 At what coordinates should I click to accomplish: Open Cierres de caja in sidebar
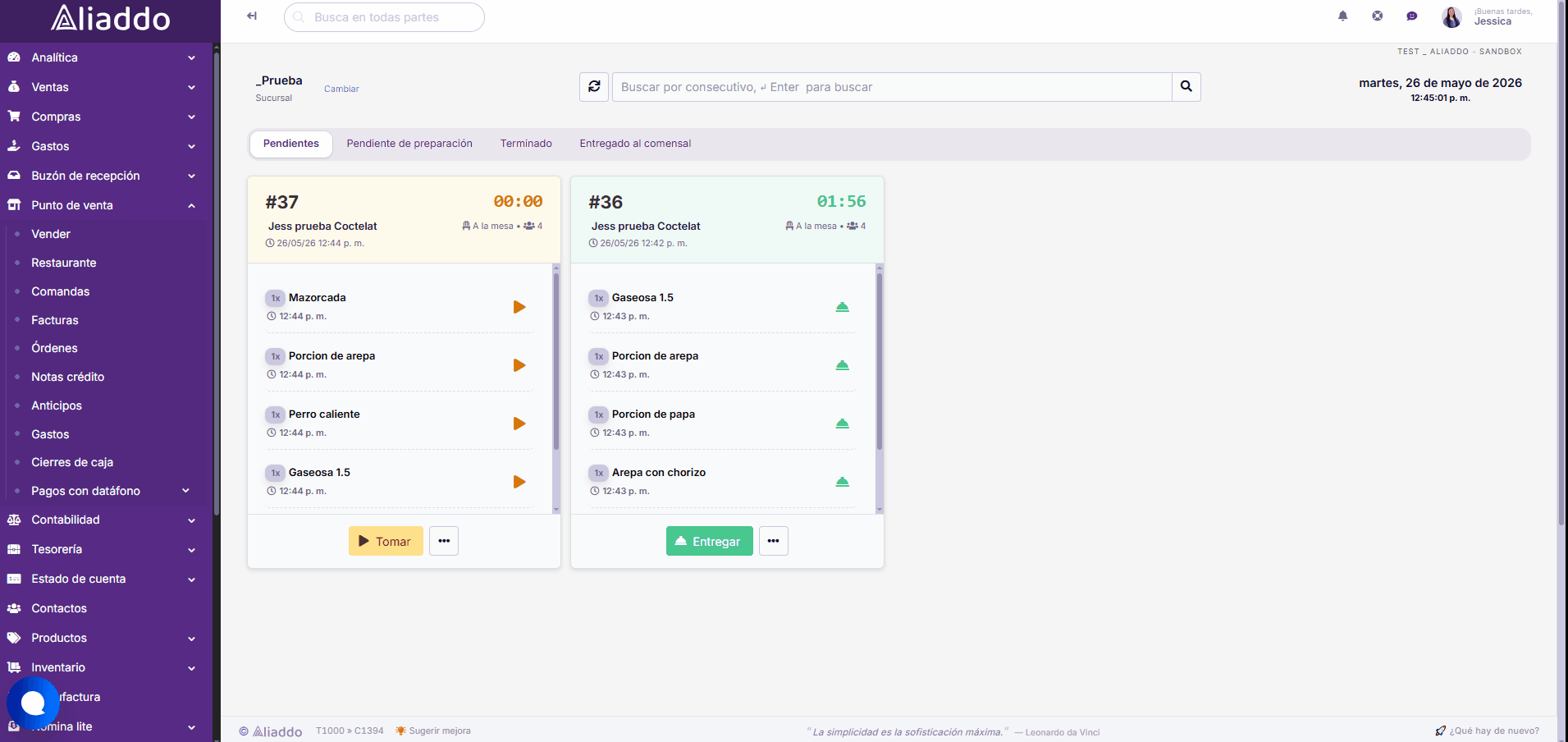tap(72, 462)
